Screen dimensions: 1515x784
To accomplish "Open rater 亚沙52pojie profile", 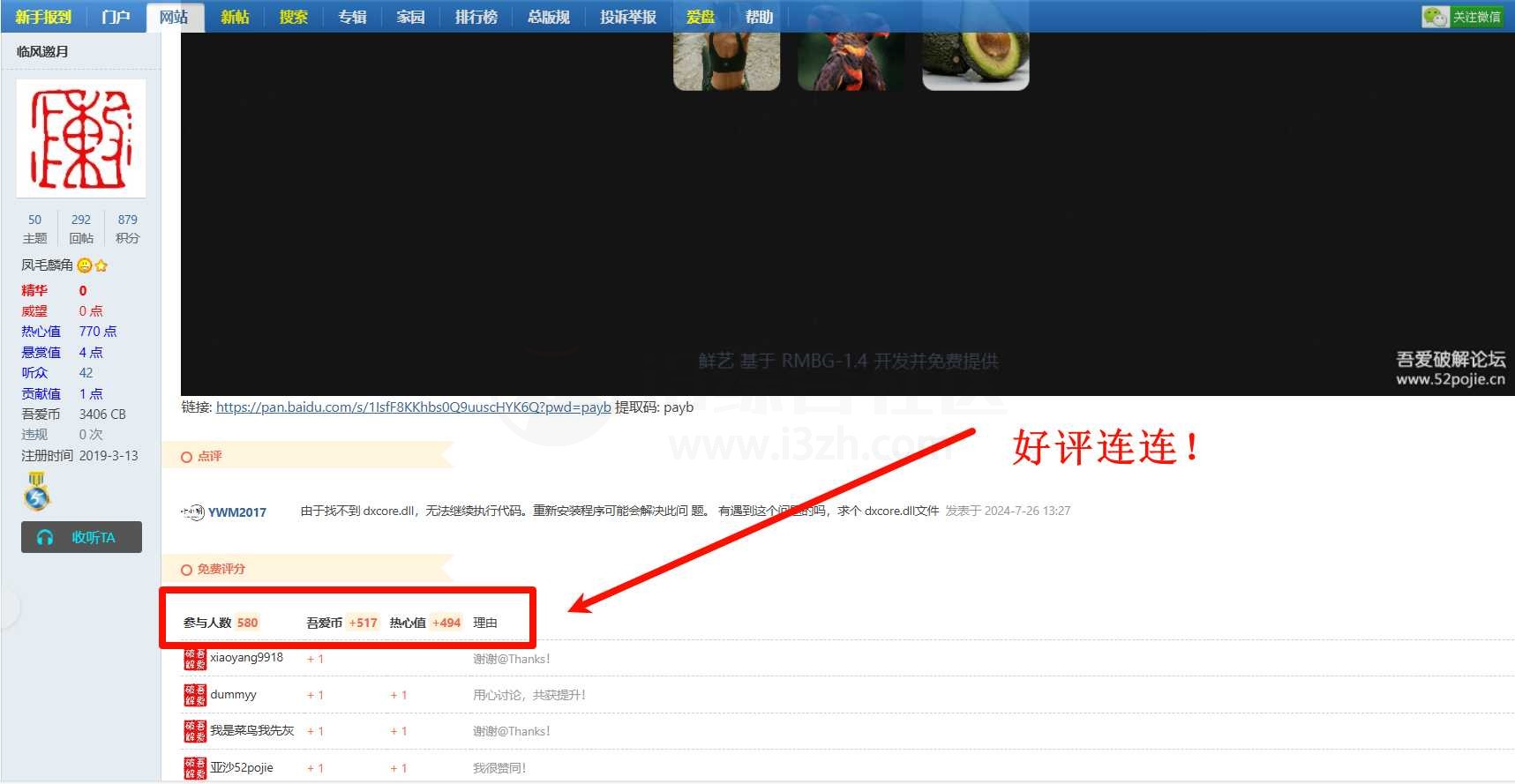I will 242,767.
